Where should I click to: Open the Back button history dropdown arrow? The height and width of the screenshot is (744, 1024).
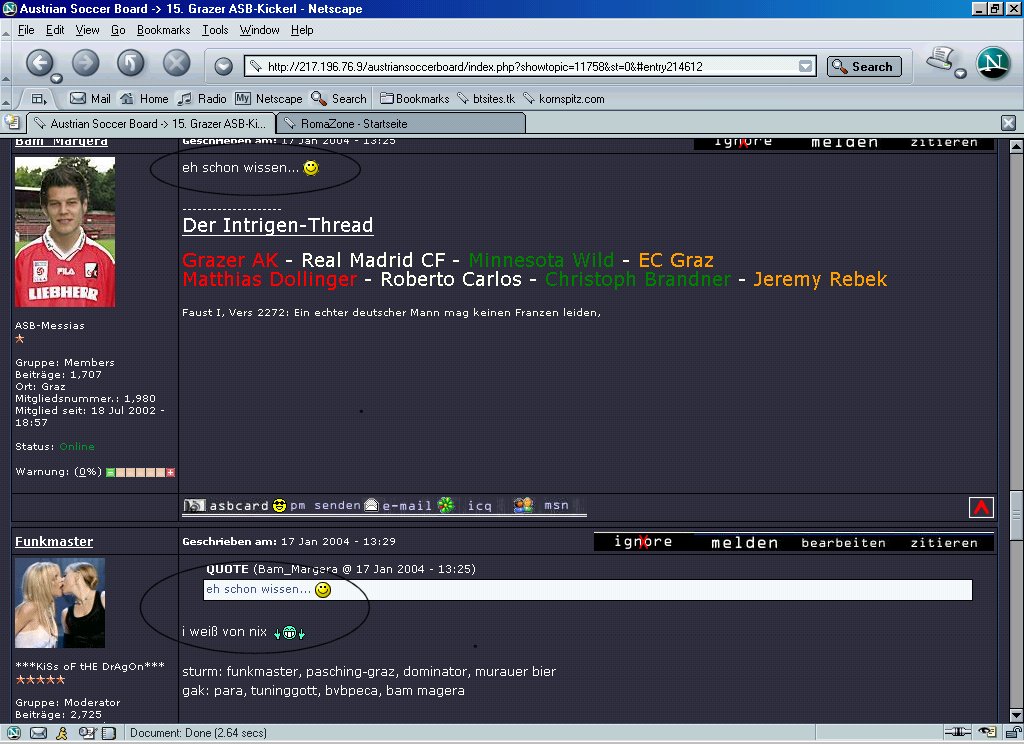pyautogui.click(x=57, y=78)
